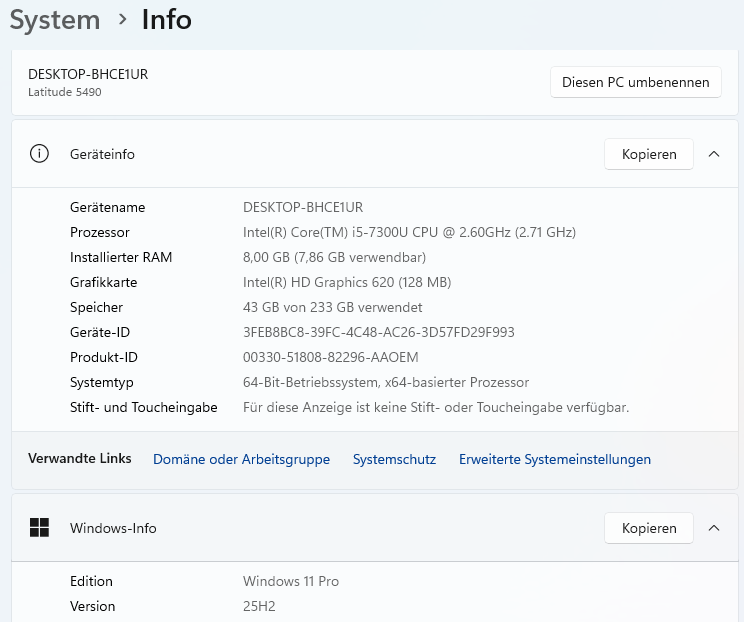Open Domäne oder Arbeitsgruppe link

[x=241, y=459]
